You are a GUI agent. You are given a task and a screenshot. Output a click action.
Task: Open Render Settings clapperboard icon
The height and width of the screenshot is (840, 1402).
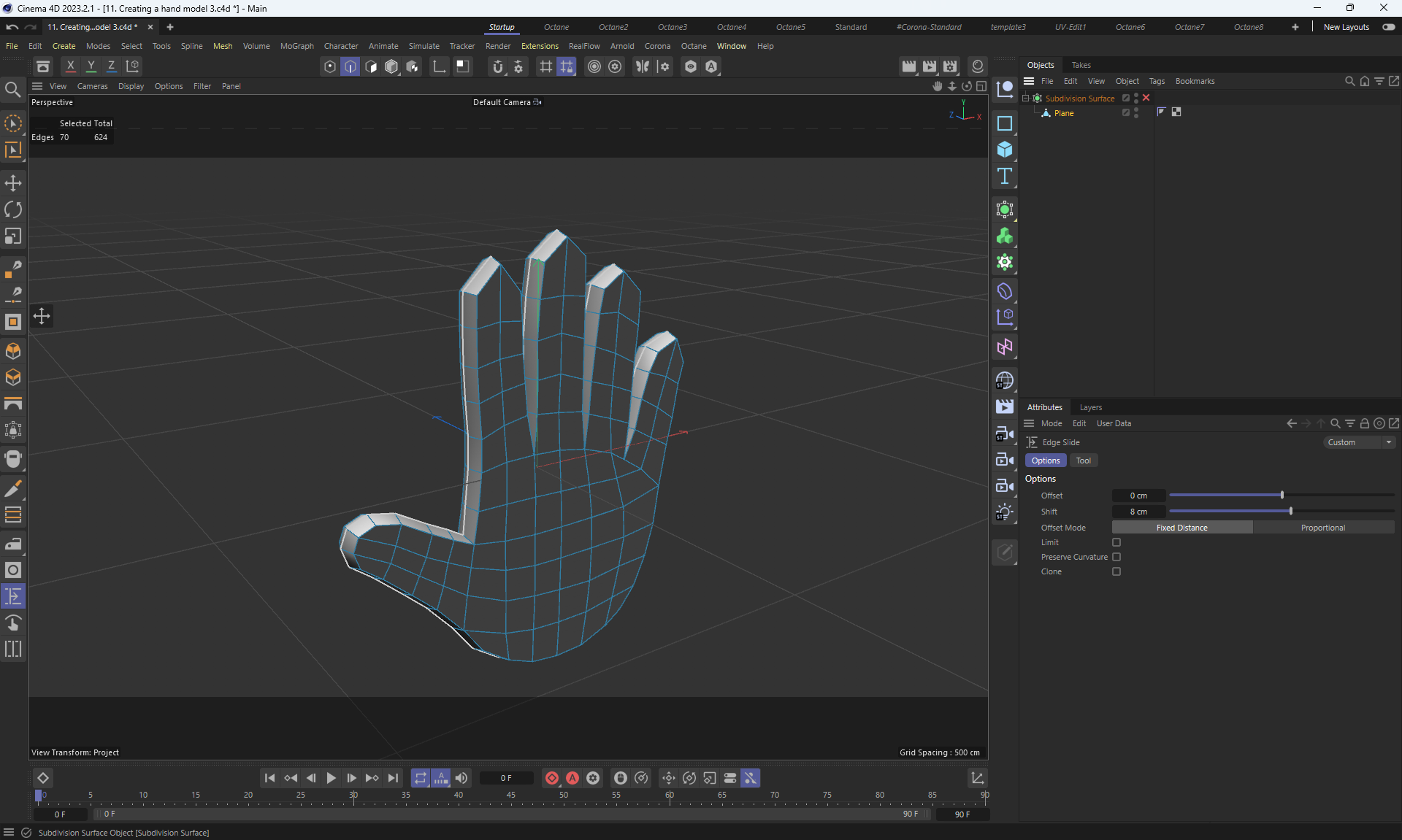pyautogui.click(x=950, y=66)
